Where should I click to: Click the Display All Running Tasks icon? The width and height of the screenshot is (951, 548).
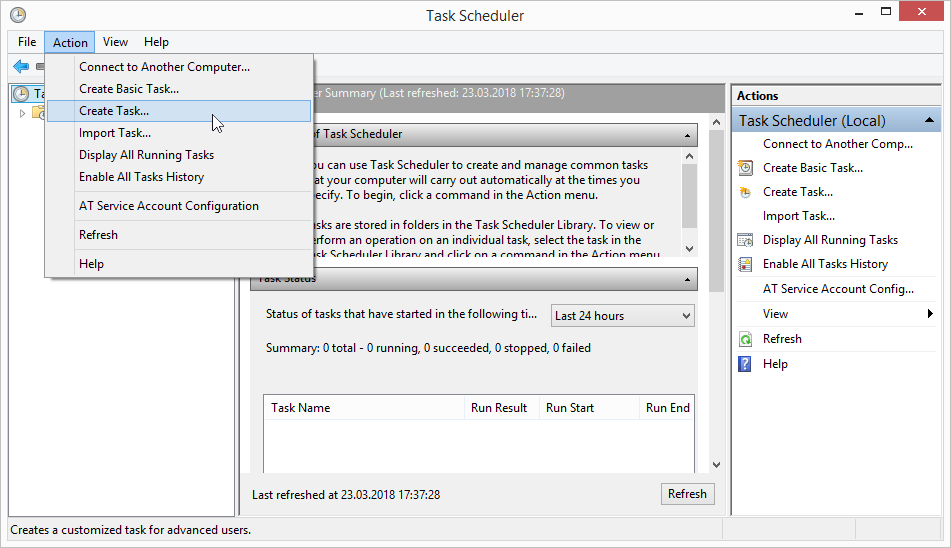[x=745, y=240]
